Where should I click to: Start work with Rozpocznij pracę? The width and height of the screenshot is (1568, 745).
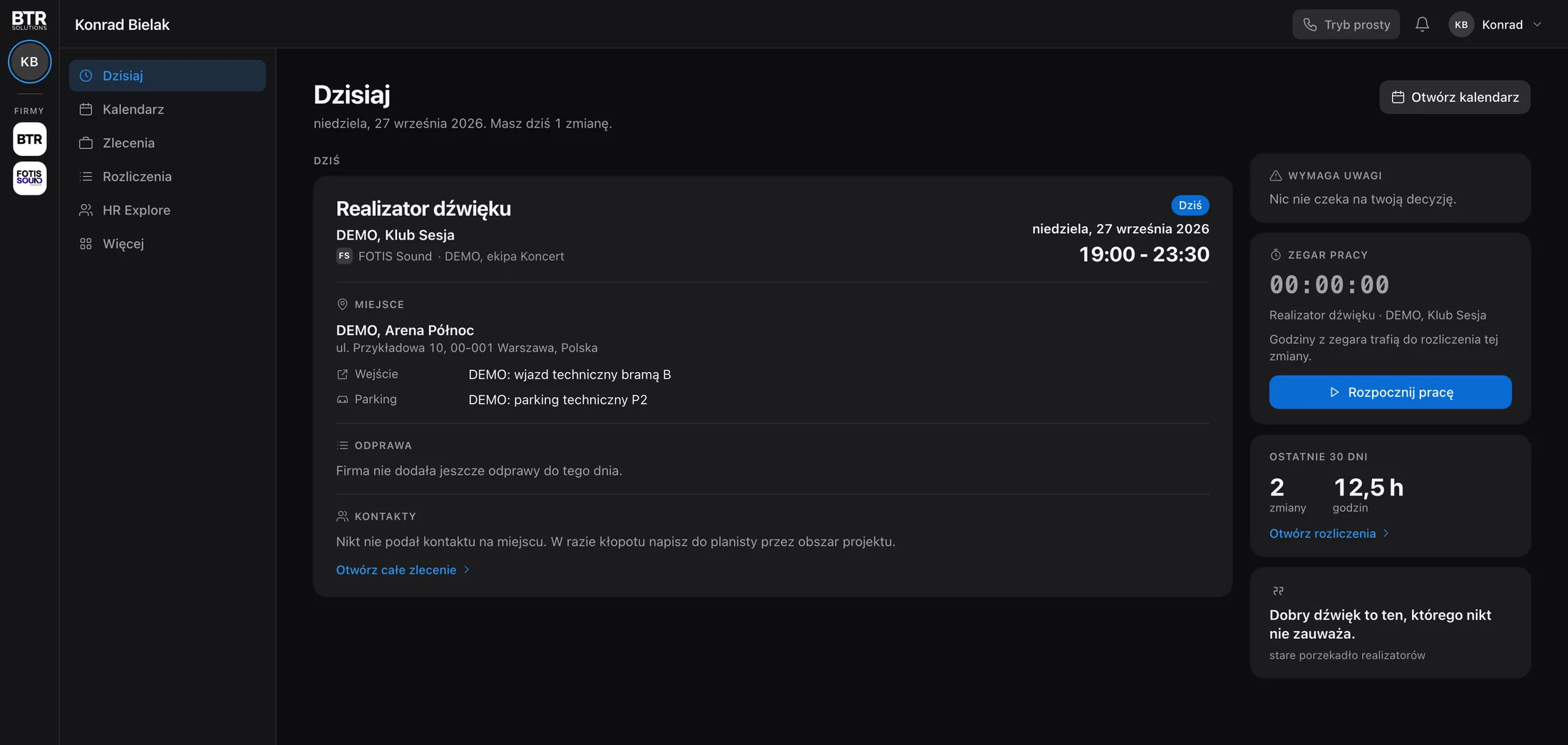click(1390, 392)
